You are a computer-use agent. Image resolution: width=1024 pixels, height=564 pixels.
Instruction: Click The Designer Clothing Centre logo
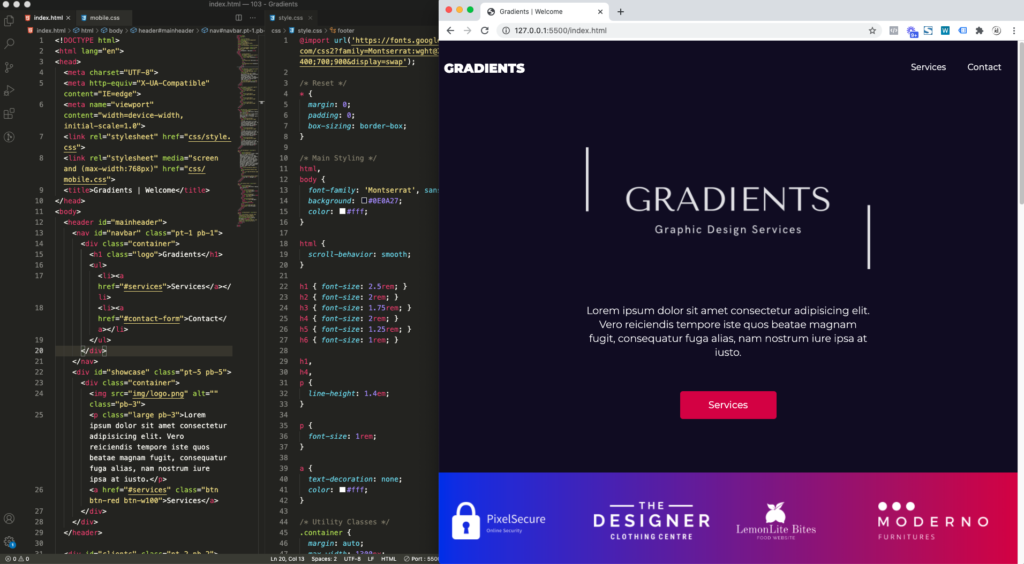(652, 521)
